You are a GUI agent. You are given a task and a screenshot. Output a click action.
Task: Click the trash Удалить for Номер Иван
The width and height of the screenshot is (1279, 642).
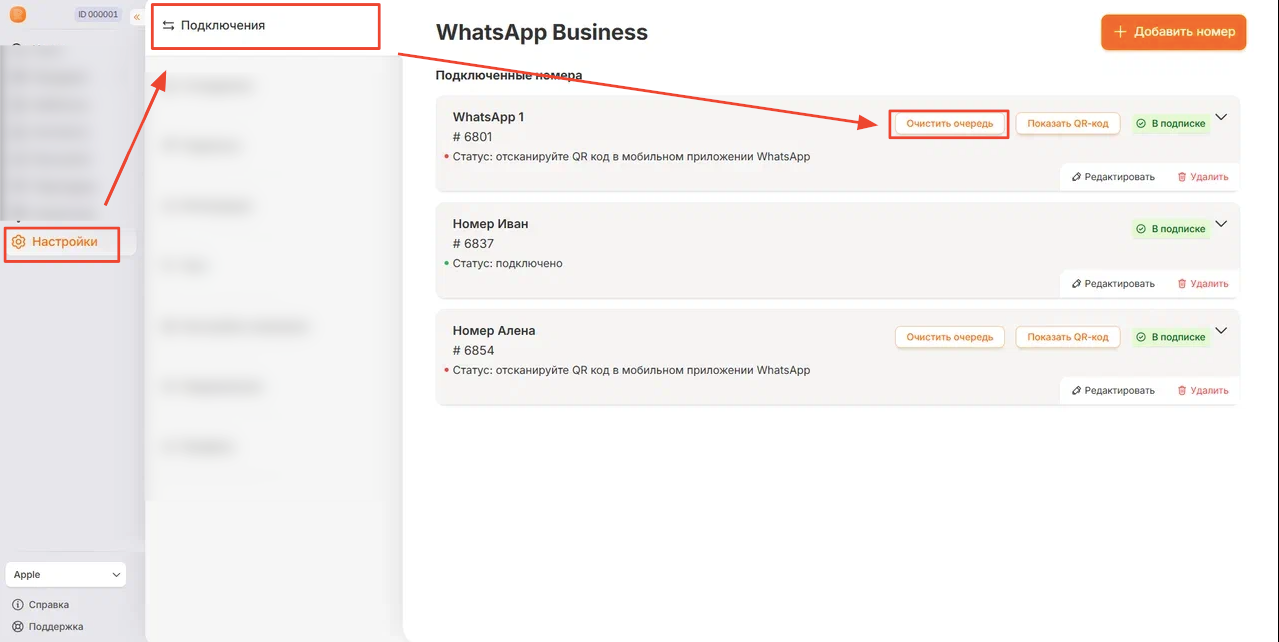click(1203, 284)
